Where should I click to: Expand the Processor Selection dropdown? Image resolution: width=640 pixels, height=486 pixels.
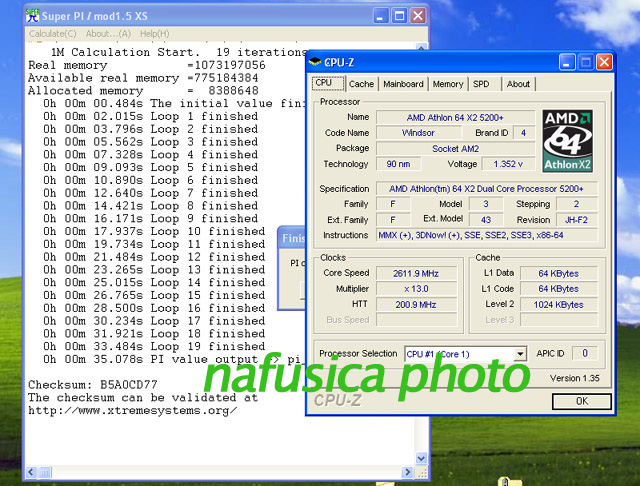pos(520,354)
